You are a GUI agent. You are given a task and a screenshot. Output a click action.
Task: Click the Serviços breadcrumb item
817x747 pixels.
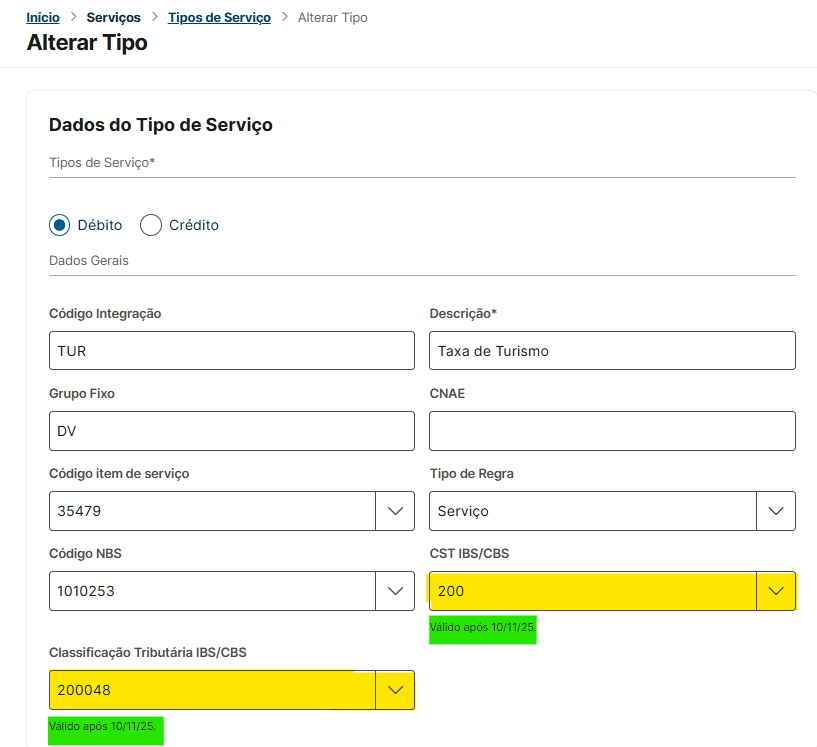(x=114, y=18)
